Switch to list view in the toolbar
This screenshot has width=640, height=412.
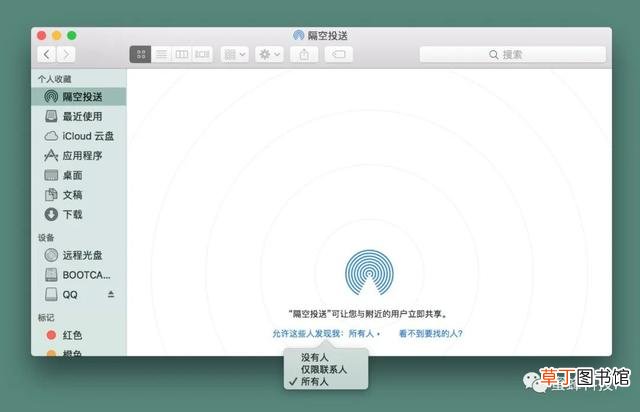tap(162, 54)
